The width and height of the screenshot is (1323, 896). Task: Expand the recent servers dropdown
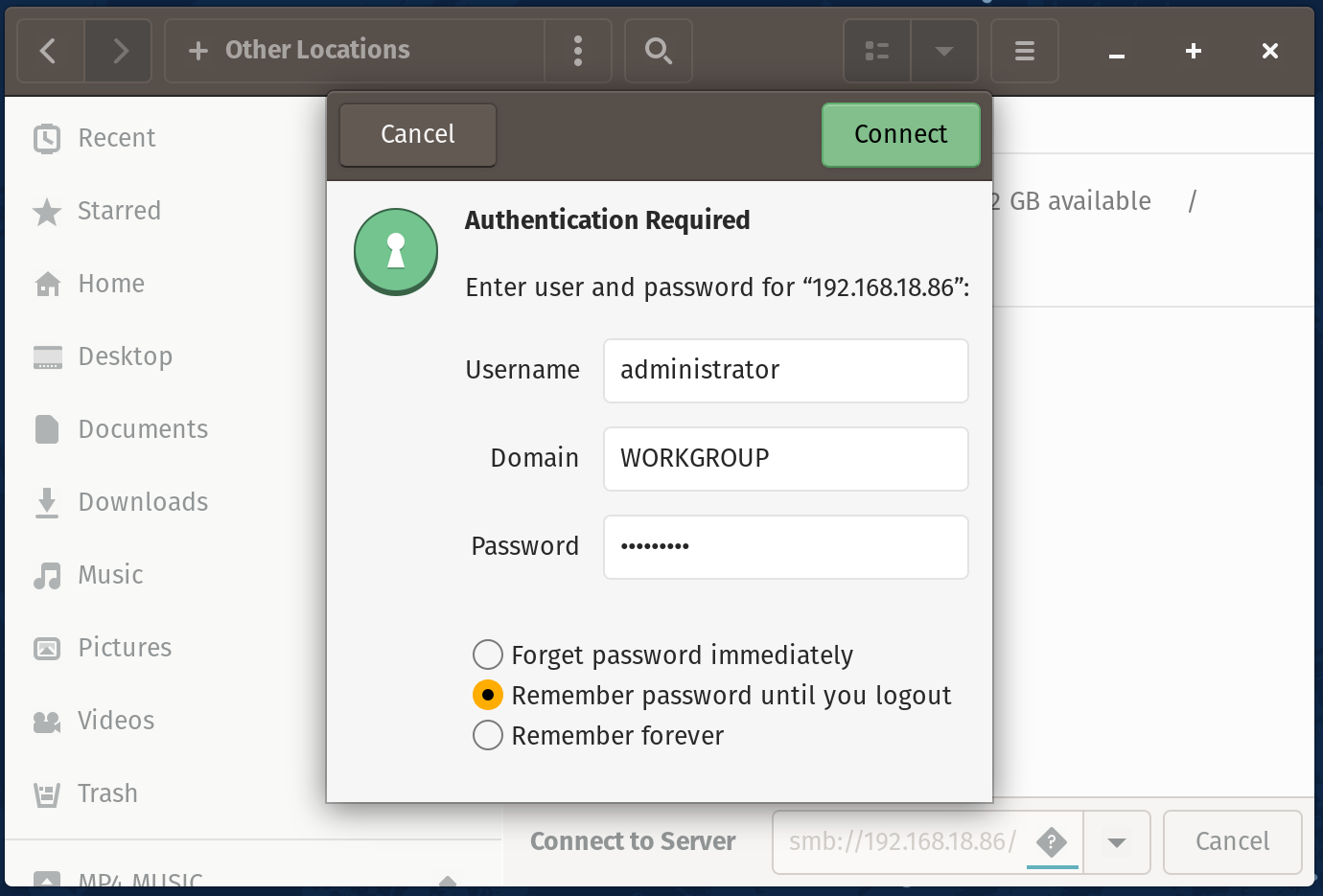[x=1116, y=842]
